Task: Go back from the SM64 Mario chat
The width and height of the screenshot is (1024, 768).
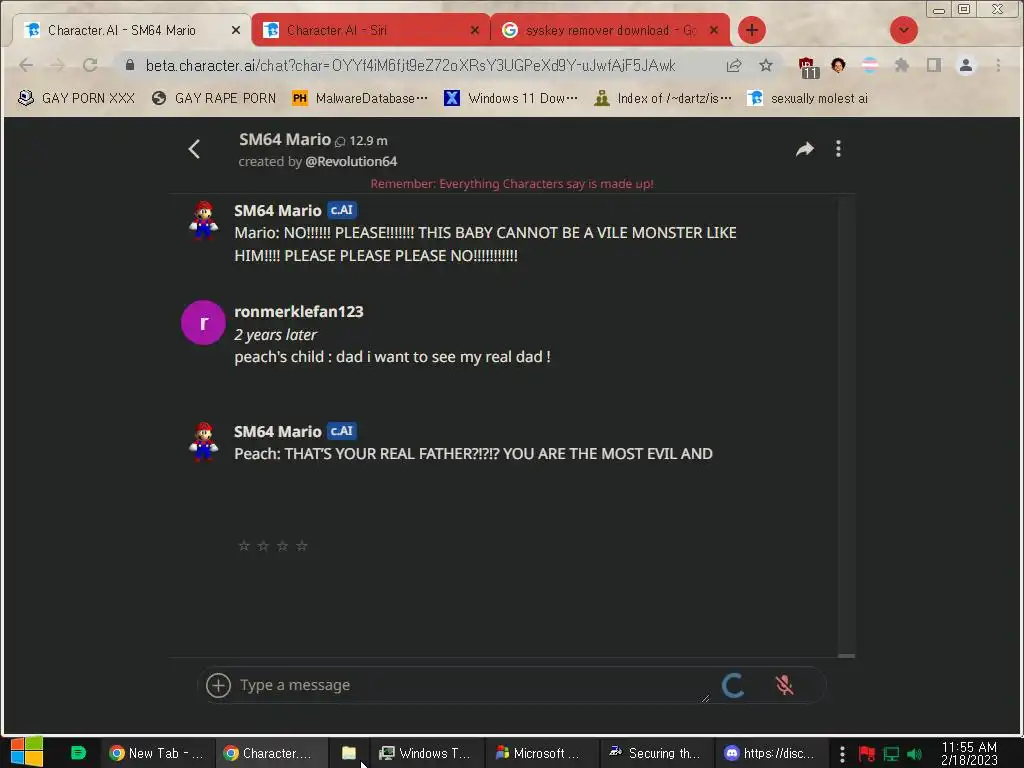Action: [194, 149]
